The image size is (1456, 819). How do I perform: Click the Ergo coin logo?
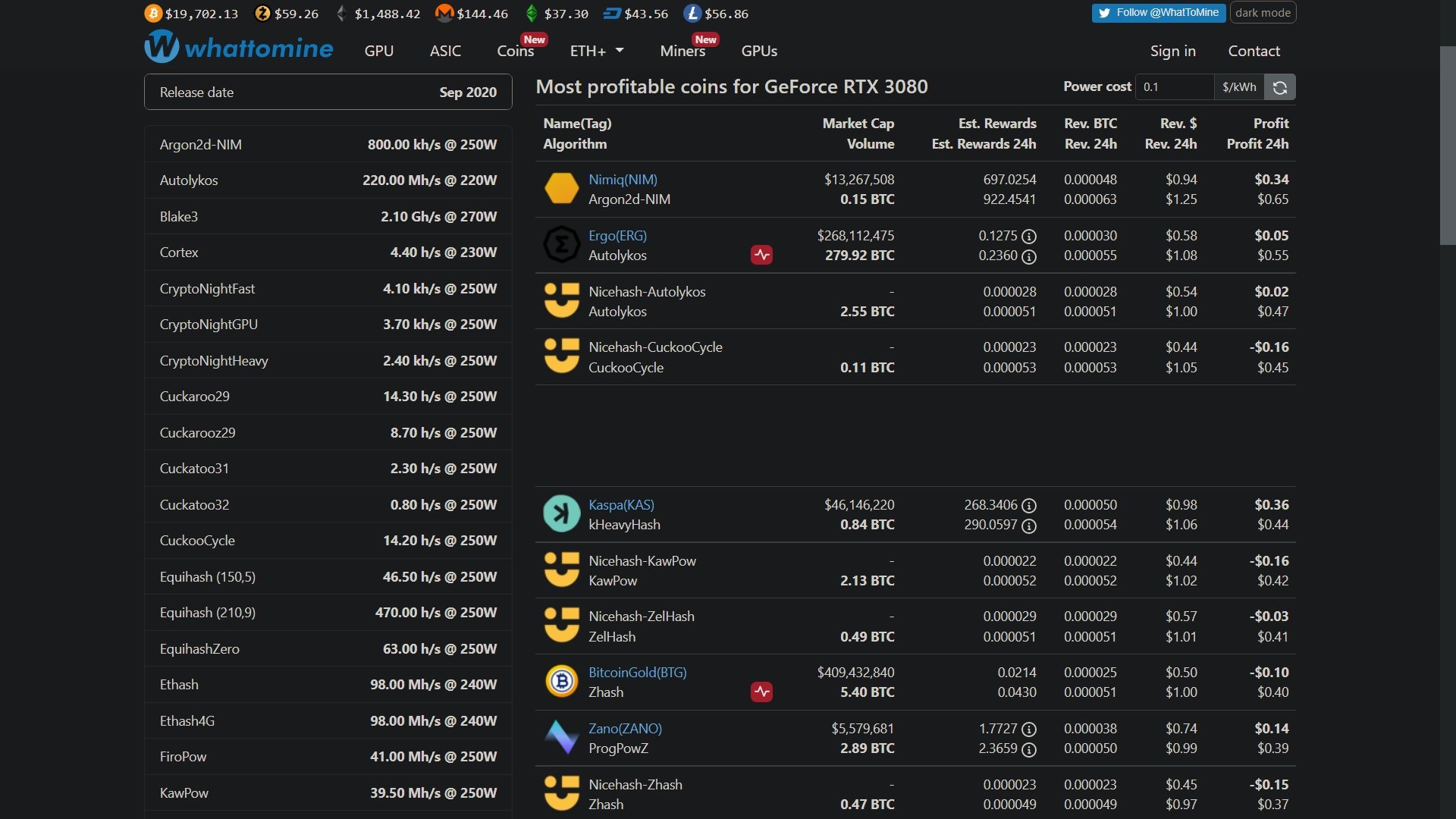point(562,245)
